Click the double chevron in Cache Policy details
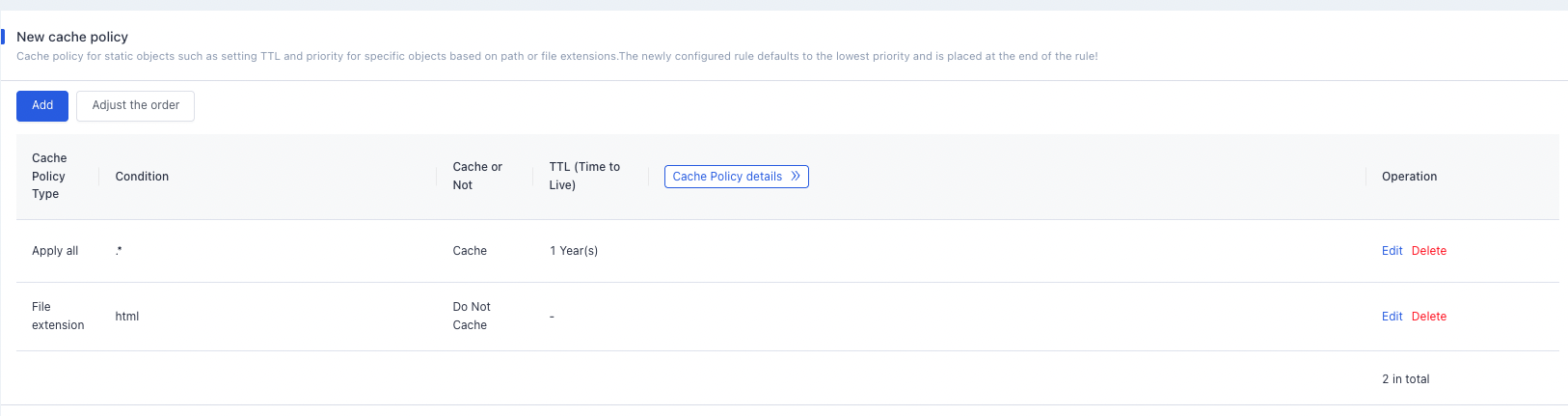1568x416 pixels. (x=796, y=177)
